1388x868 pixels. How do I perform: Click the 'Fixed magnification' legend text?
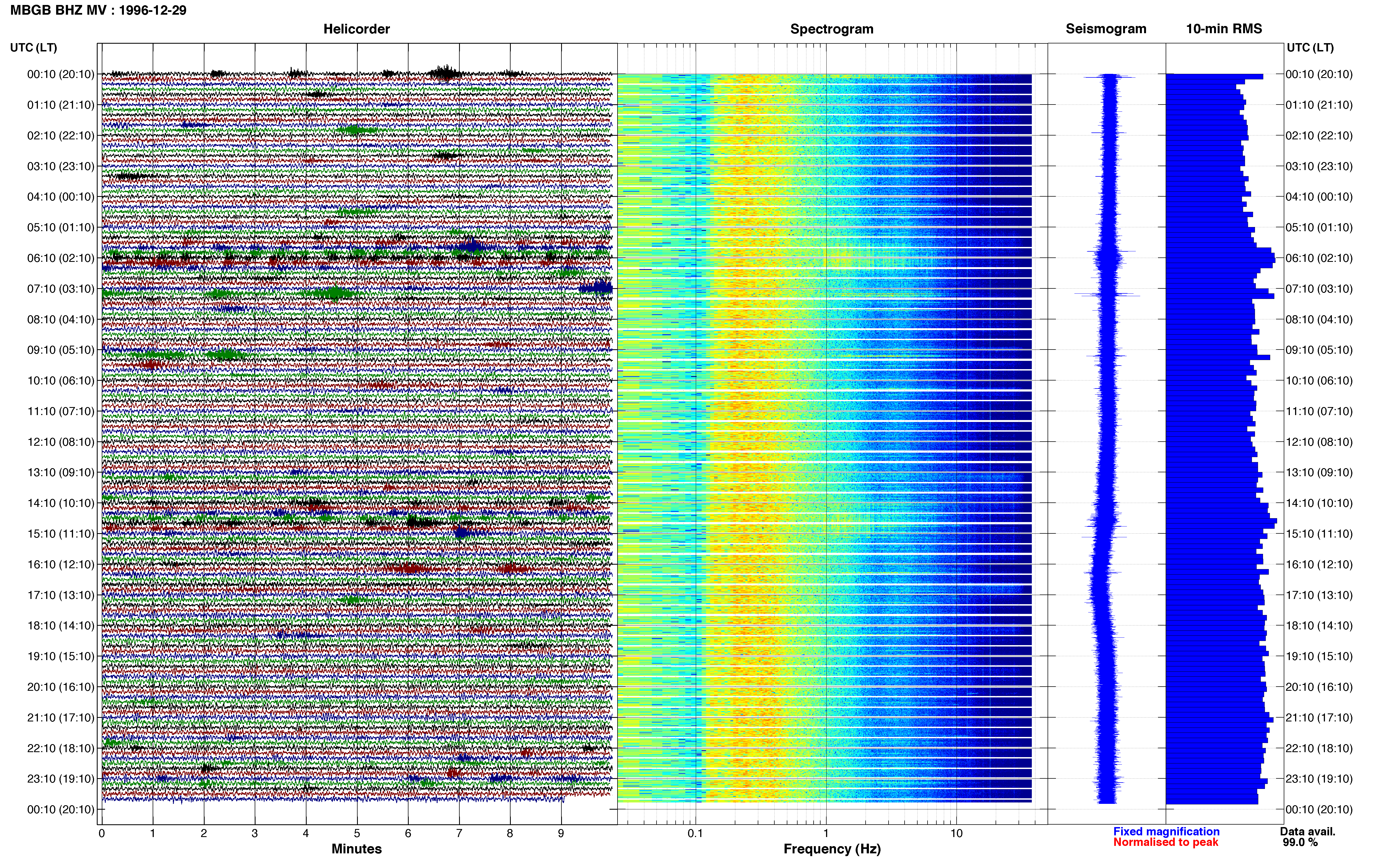tap(1166, 831)
